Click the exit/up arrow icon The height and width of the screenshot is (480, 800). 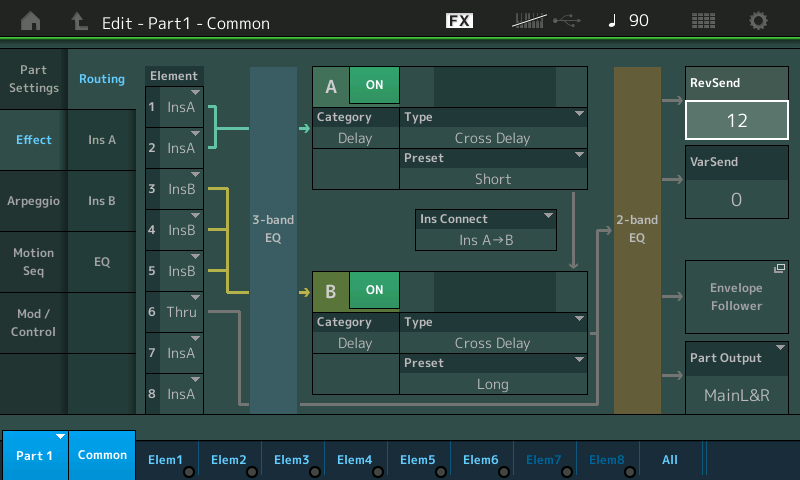pyautogui.click(x=80, y=20)
